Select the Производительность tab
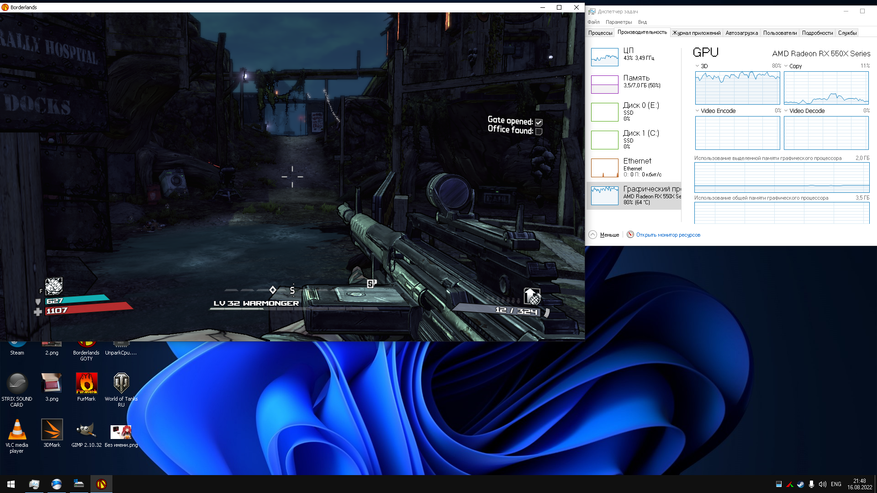This screenshot has width=877, height=493. click(x=642, y=32)
